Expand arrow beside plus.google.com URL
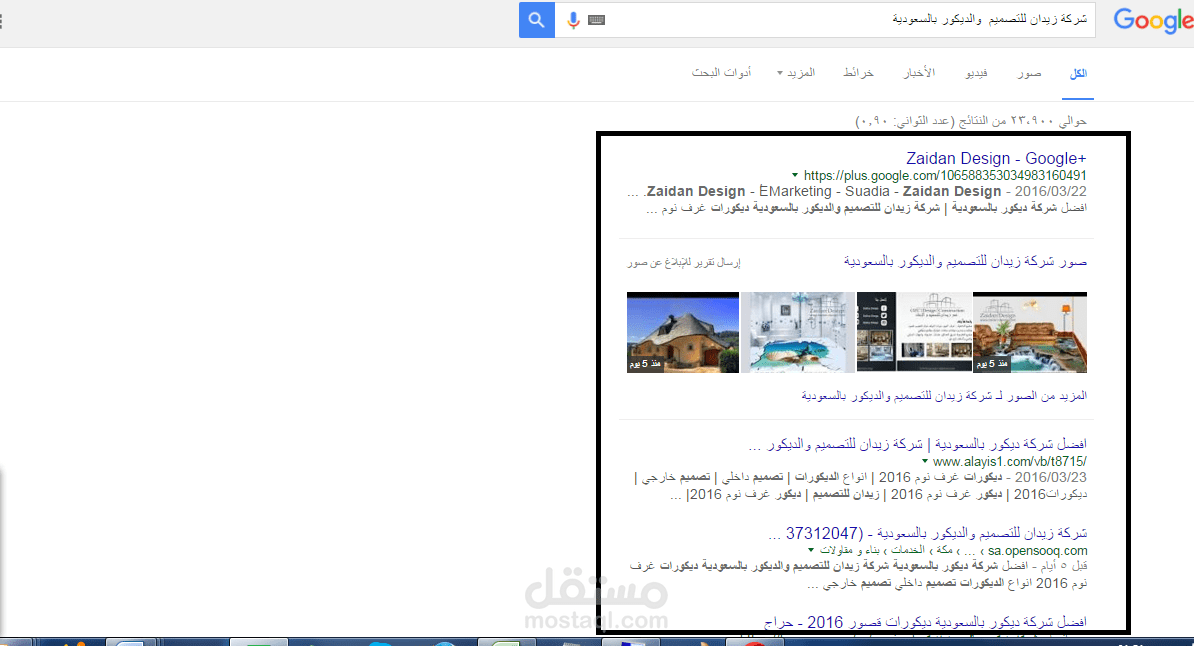Viewport: 1194px width, 646px height. [x=795, y=175]
